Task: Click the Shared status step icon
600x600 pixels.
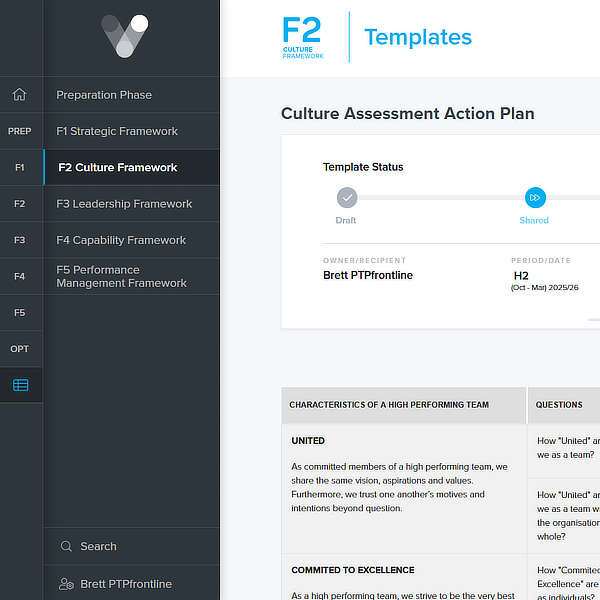Action: pos(535,197)
